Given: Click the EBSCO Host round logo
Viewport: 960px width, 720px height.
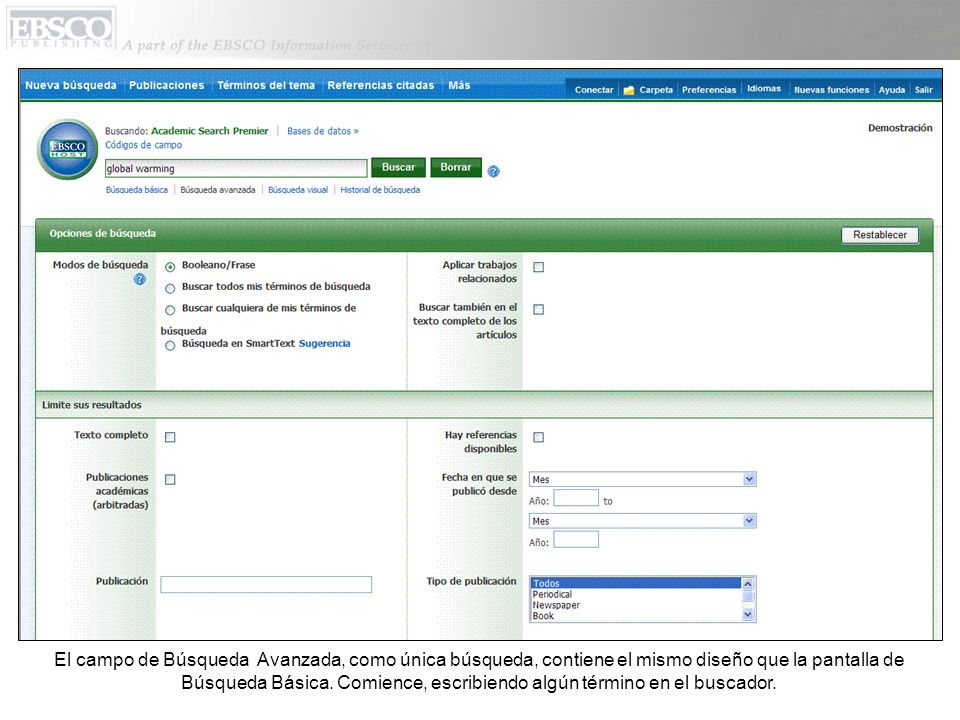Looking at the screenshot, I should 67,149.
